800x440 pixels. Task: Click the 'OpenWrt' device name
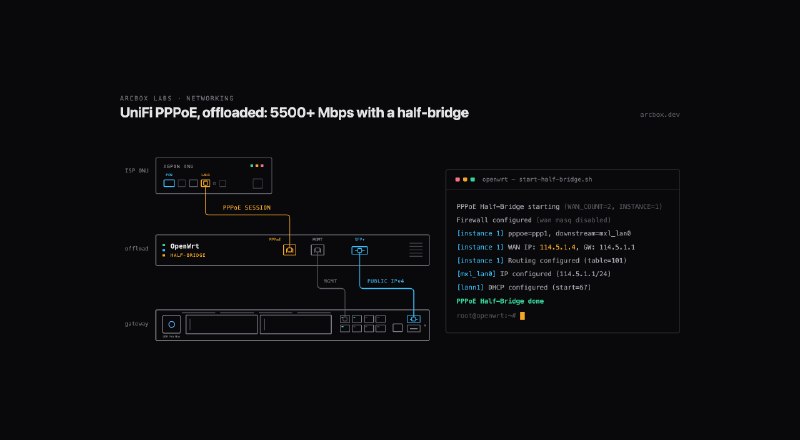[x=184, y=246]
